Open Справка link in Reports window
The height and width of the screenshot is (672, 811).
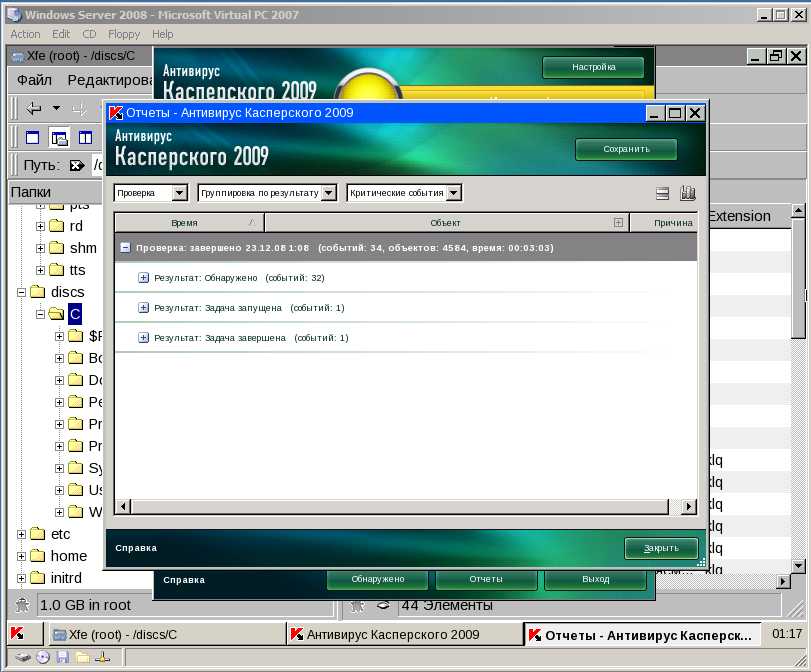[136, 548]
